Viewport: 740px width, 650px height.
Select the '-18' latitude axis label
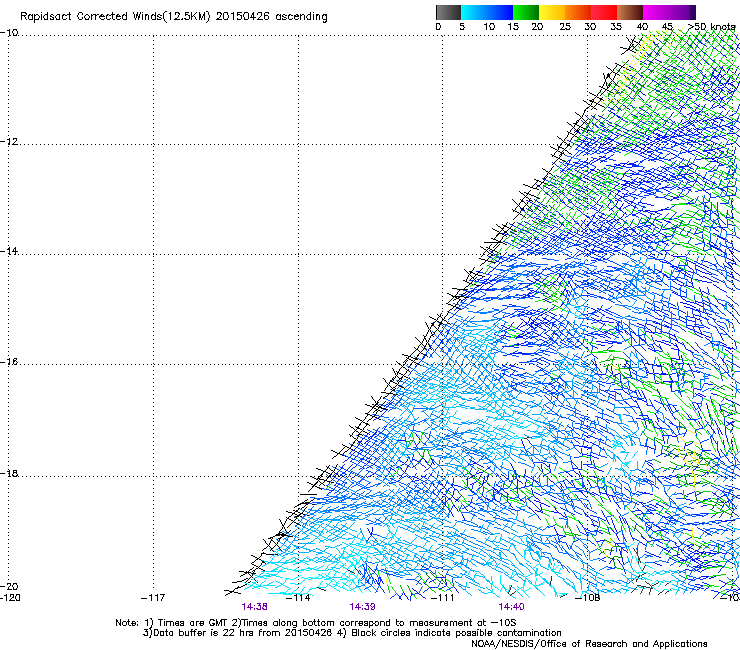tap(9, 473)
